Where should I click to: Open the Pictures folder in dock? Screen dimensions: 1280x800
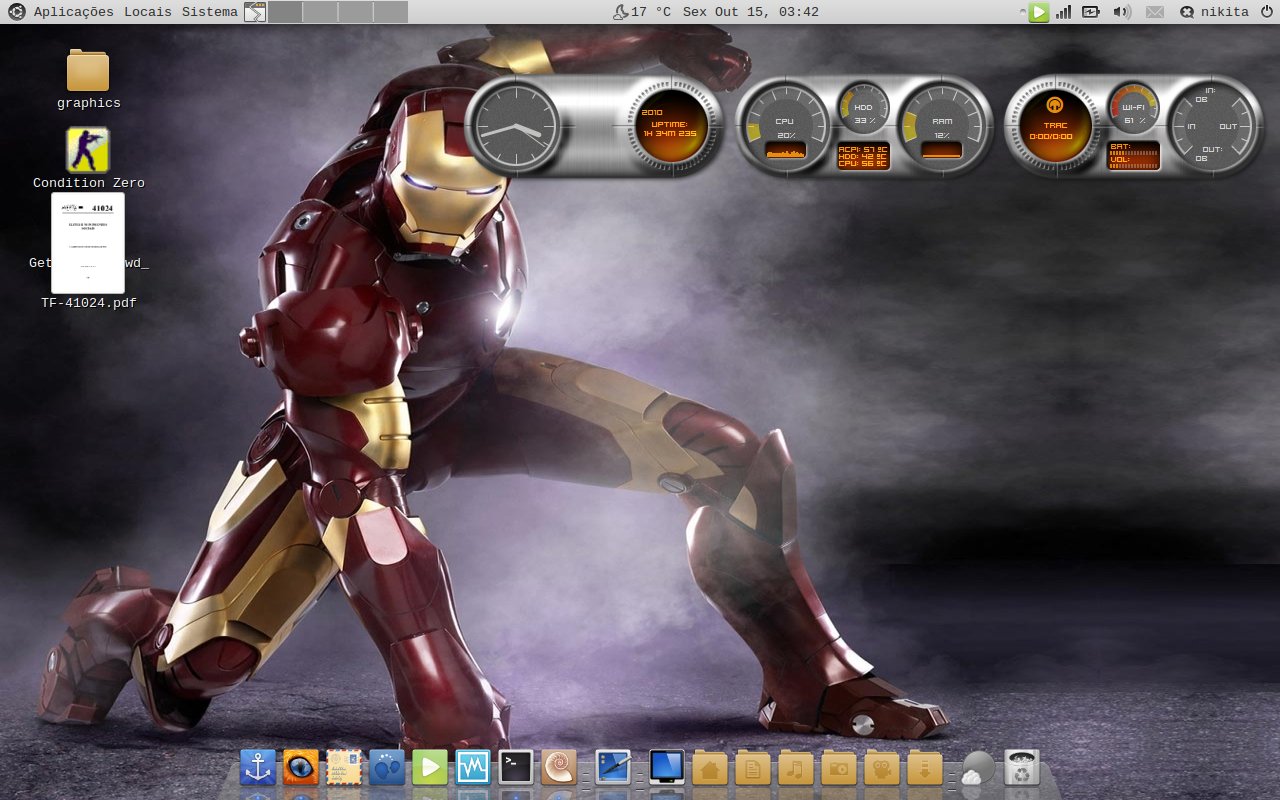(x=839, y=768)
